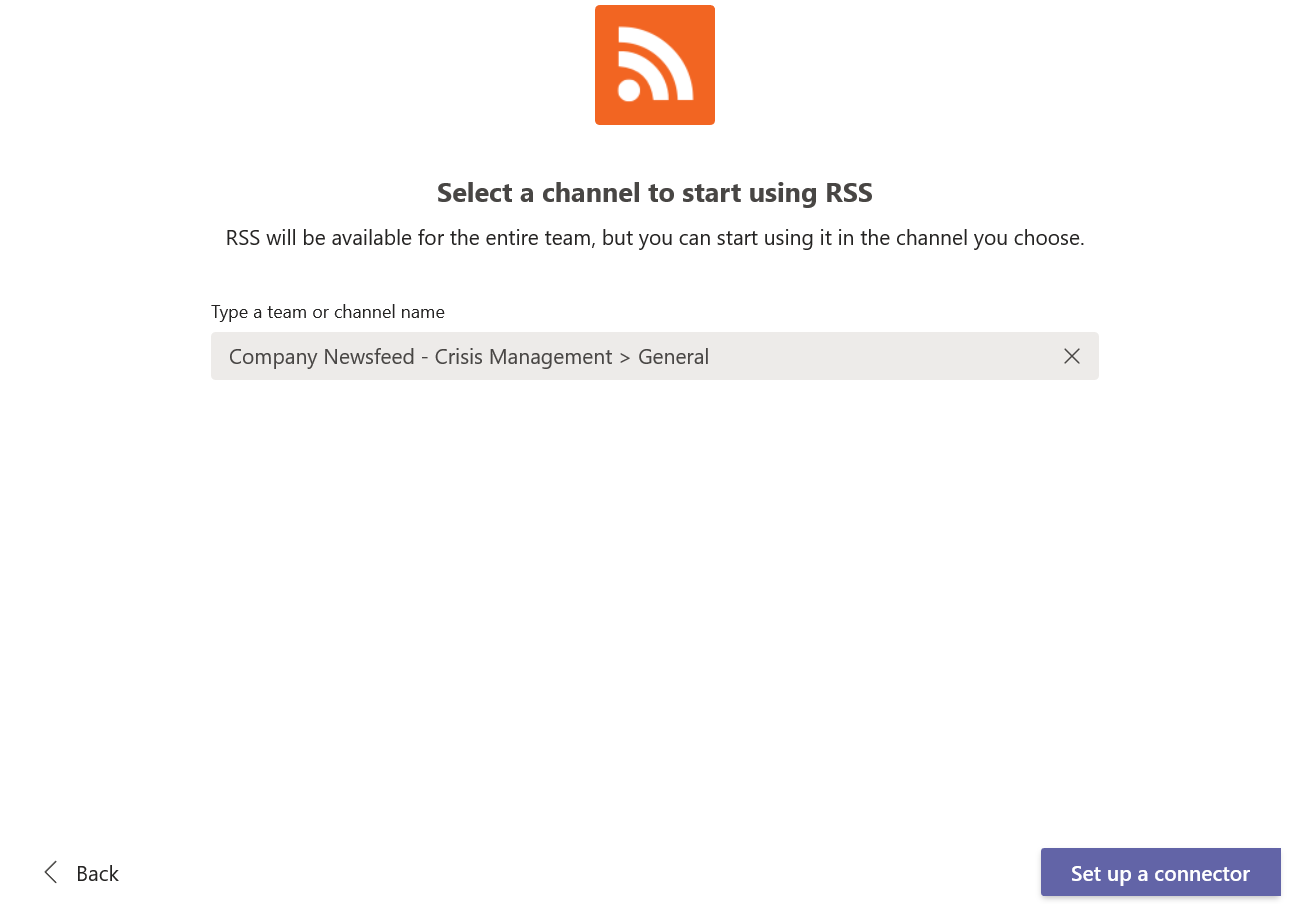Click the white dot in the RSS logo
The image size is (1315, 904).
tap(629, 90)
